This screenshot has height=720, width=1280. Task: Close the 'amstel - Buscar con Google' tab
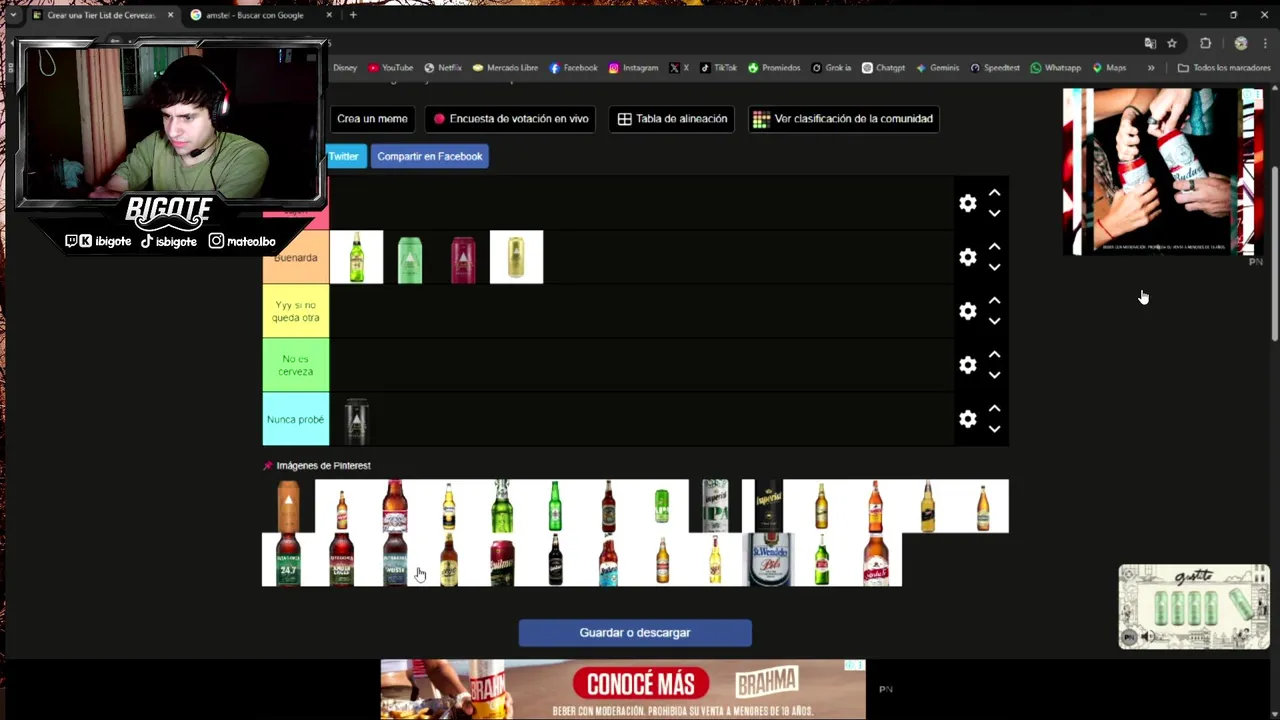click(x=329, y=15)
